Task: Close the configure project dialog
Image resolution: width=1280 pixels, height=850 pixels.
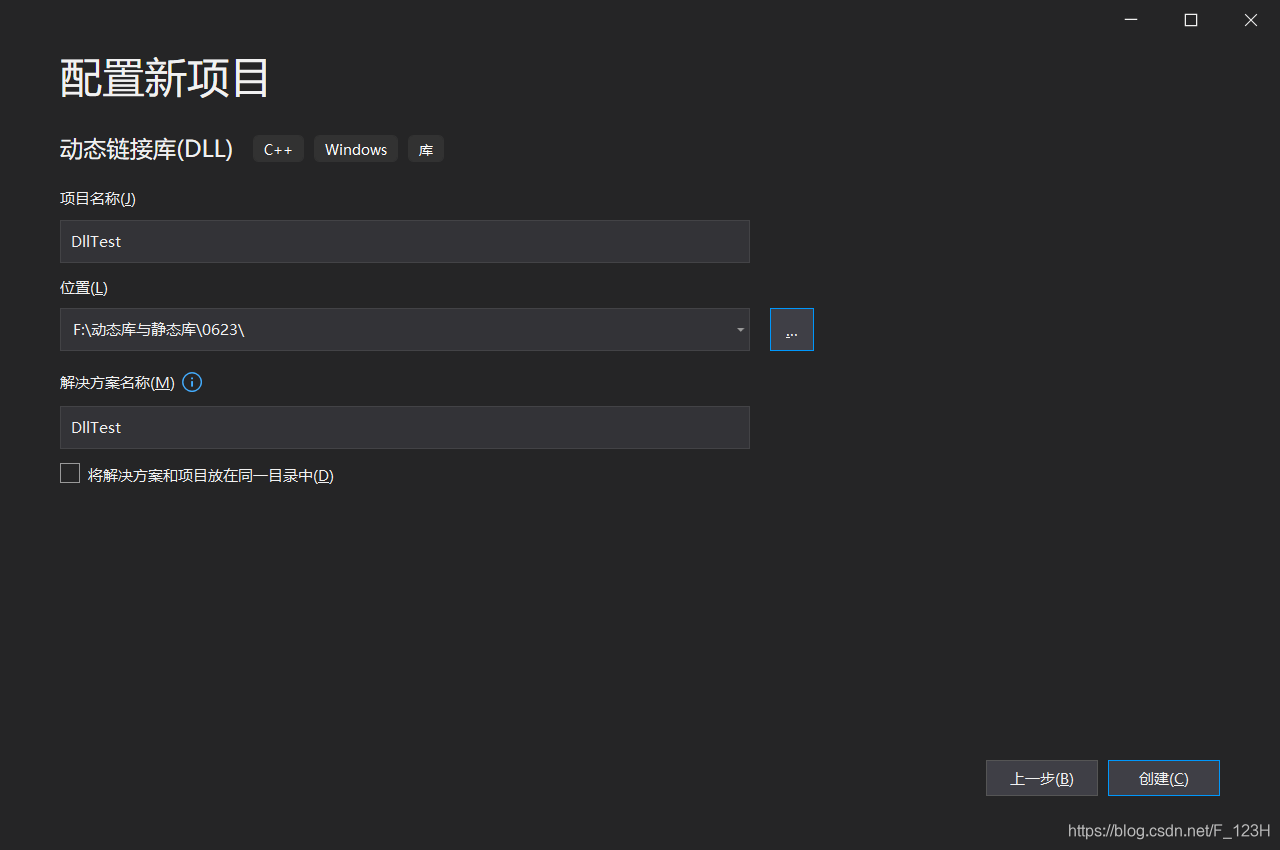Action: coord(1251,19)
